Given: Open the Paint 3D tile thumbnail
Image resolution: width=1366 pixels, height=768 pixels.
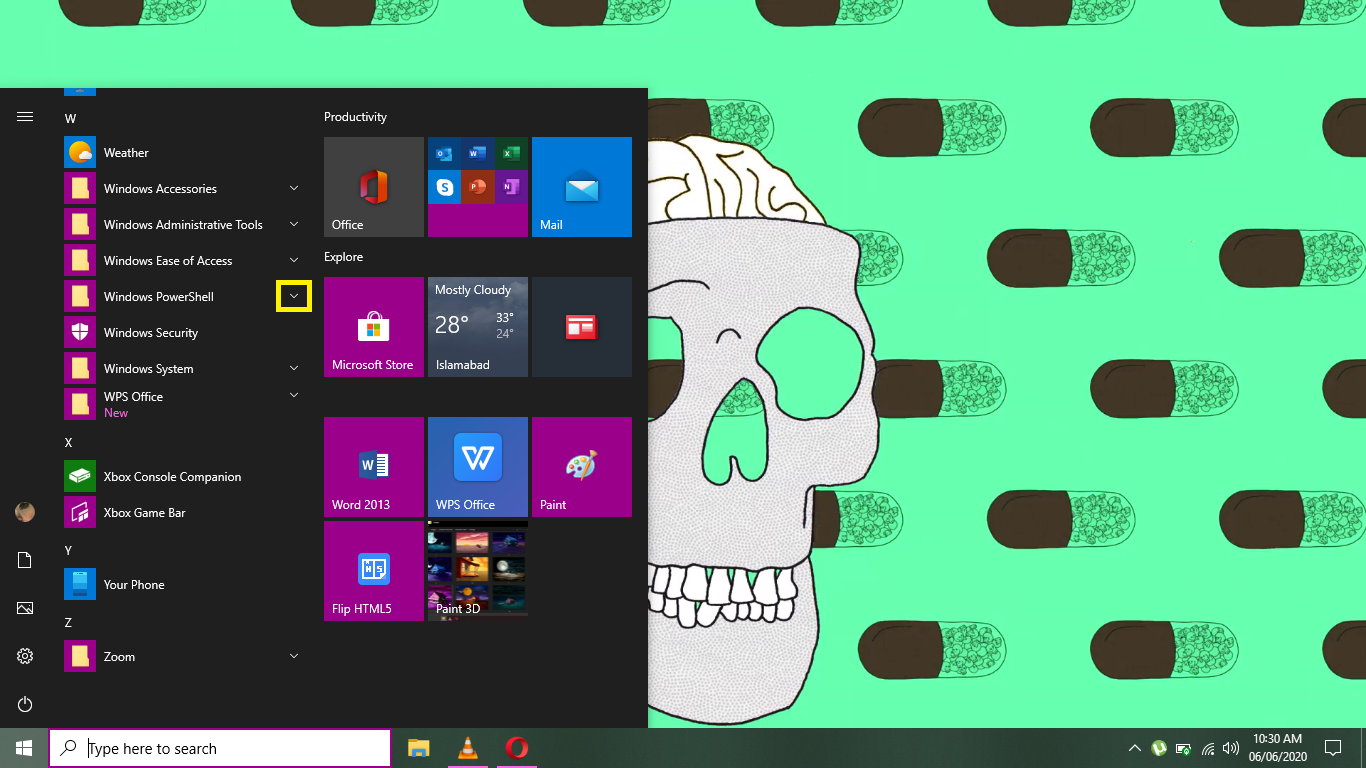Looking at the screenshot, I should pos(477,571).
